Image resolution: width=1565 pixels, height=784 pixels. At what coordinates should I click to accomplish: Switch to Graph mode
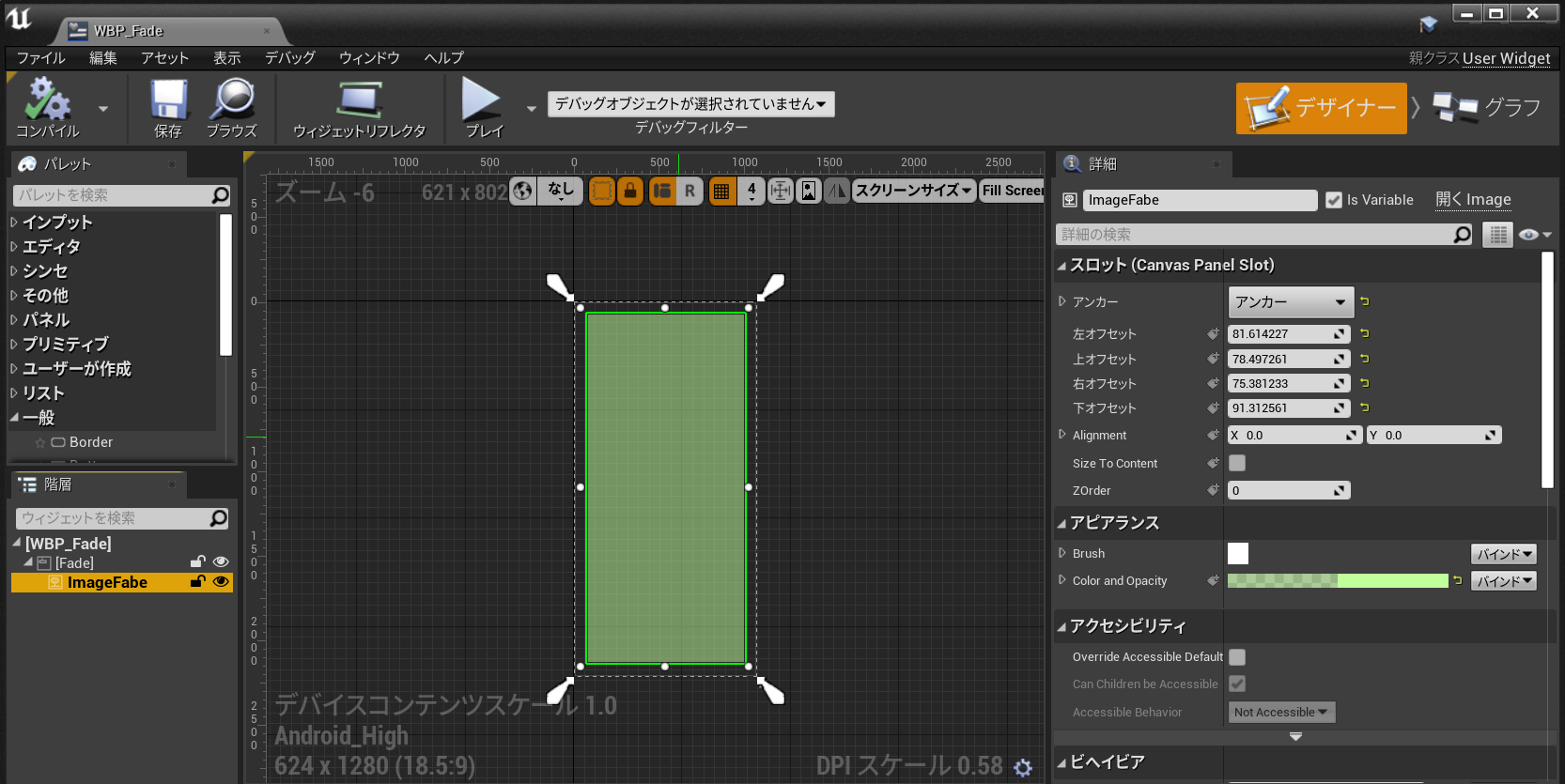click(x=1486, y=108)
